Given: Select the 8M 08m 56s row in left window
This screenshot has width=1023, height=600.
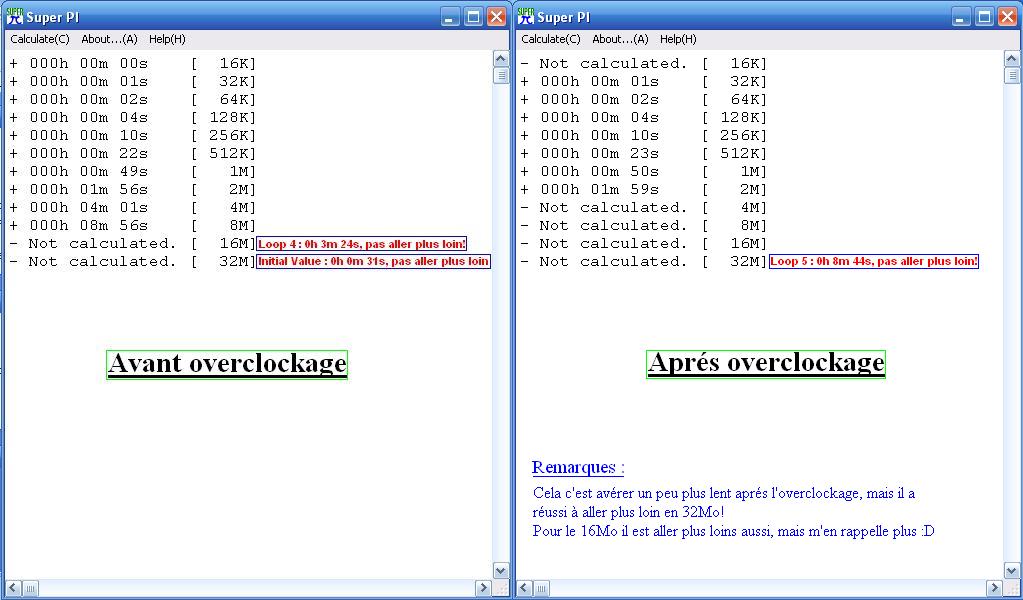Looking at the screenshot, I should click(x=132, y=225).
